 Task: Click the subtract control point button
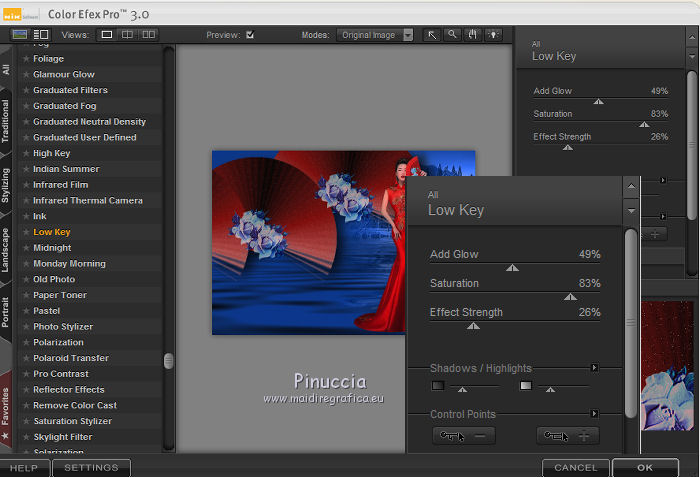(x=463, y=436)
